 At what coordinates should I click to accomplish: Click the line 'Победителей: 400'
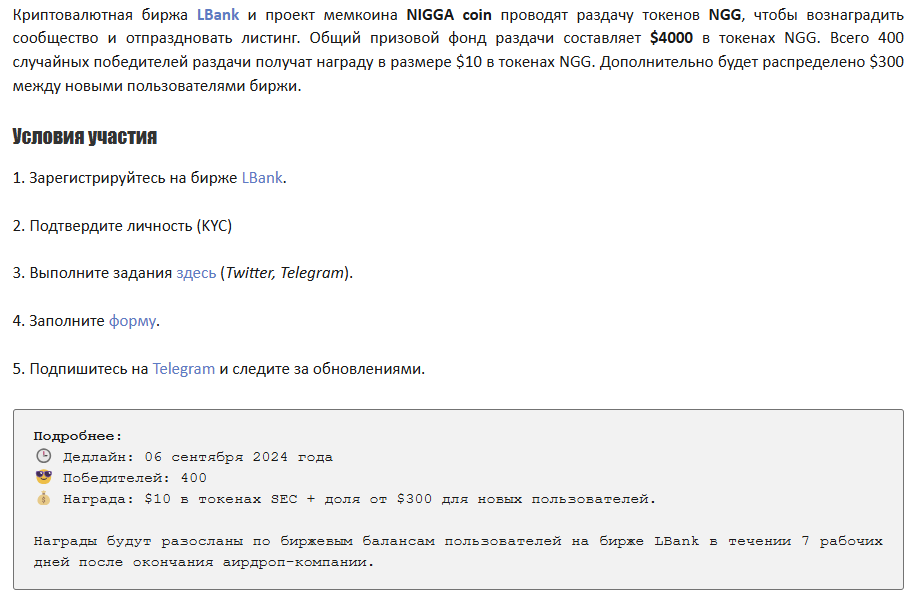click(135, 478)
